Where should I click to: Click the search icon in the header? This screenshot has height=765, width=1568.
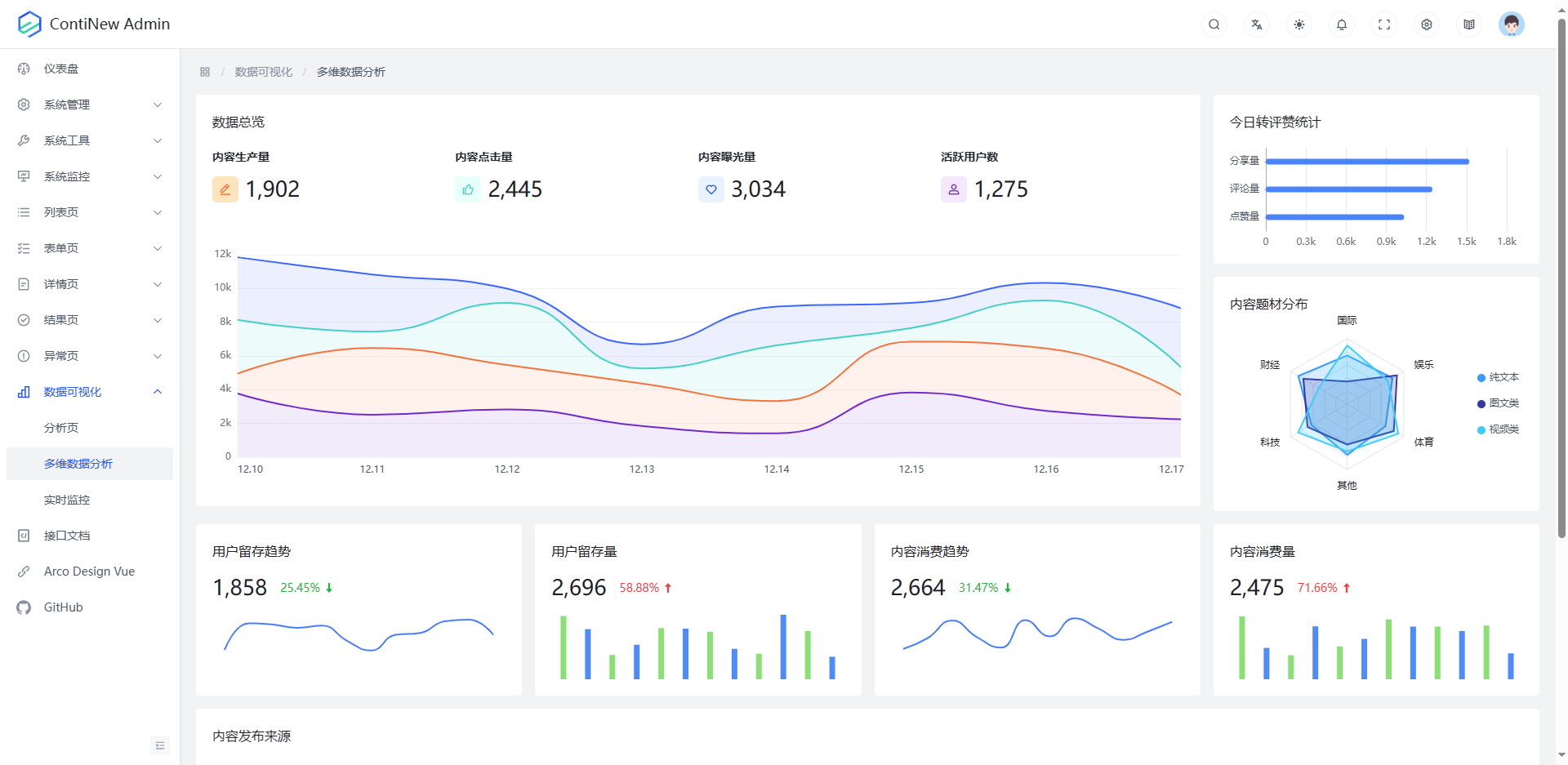(x=1214, y=24)
